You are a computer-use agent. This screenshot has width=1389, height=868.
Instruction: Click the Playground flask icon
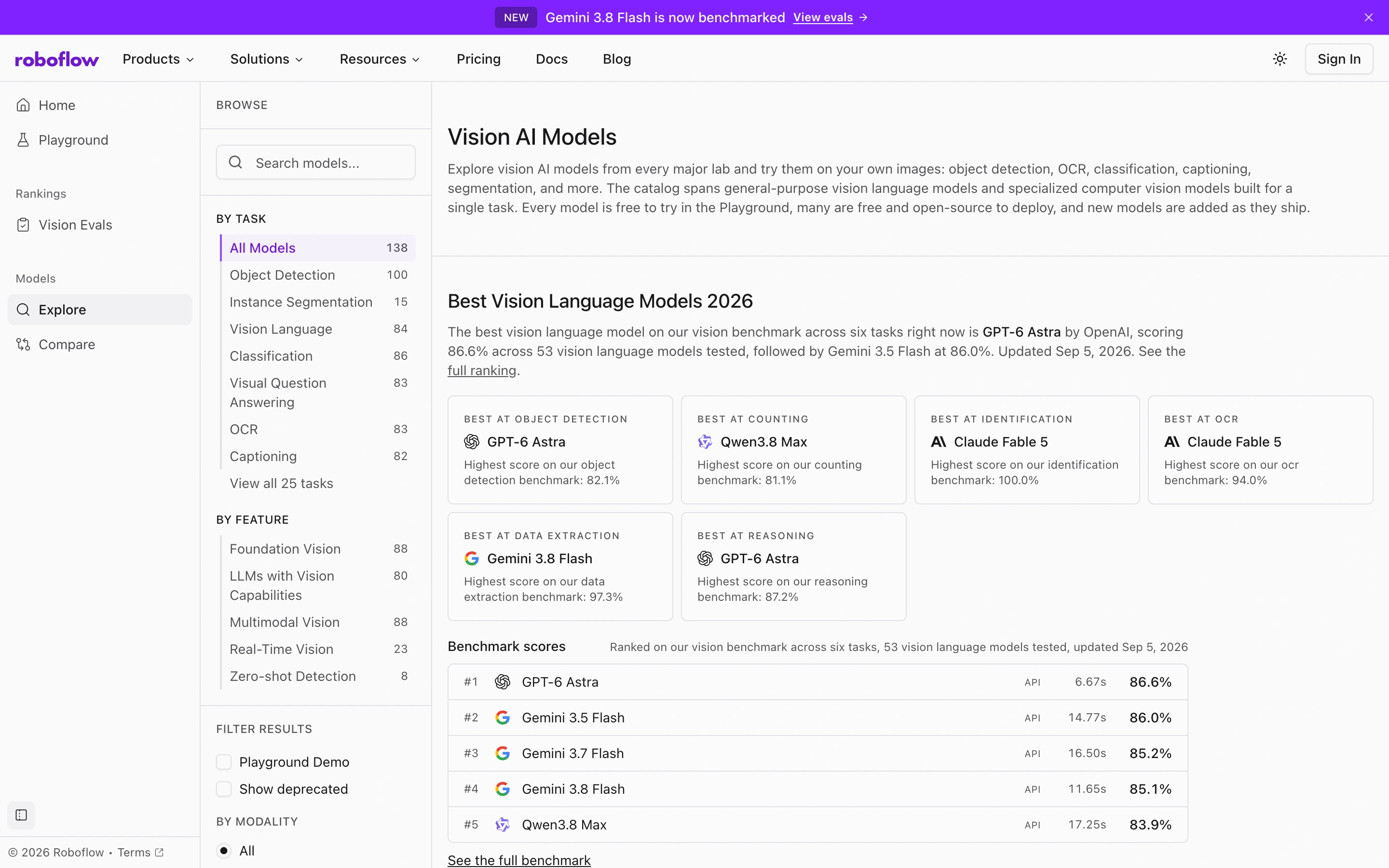[x=23, y=140]
